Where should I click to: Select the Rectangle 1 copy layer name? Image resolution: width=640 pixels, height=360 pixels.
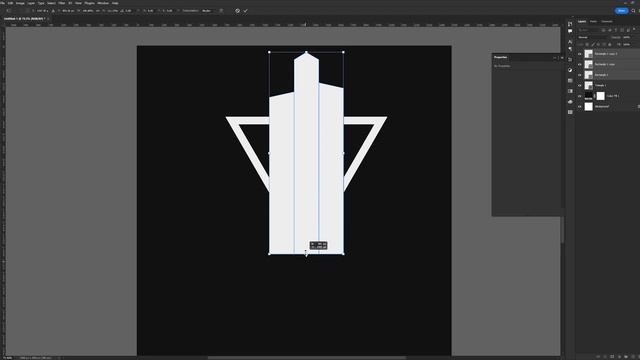[x=604, y=64]
